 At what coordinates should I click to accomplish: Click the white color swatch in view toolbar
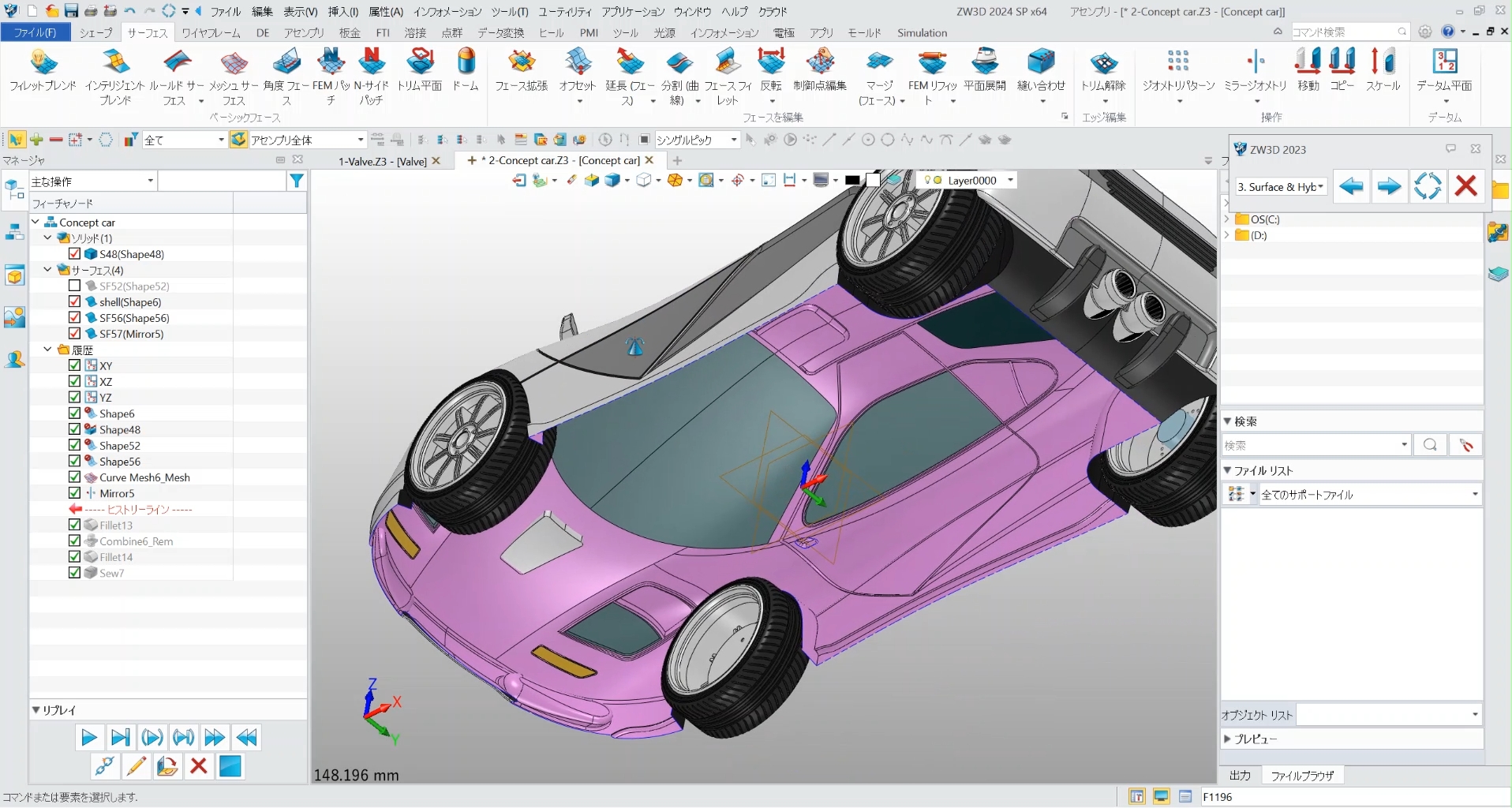point(873,180)
